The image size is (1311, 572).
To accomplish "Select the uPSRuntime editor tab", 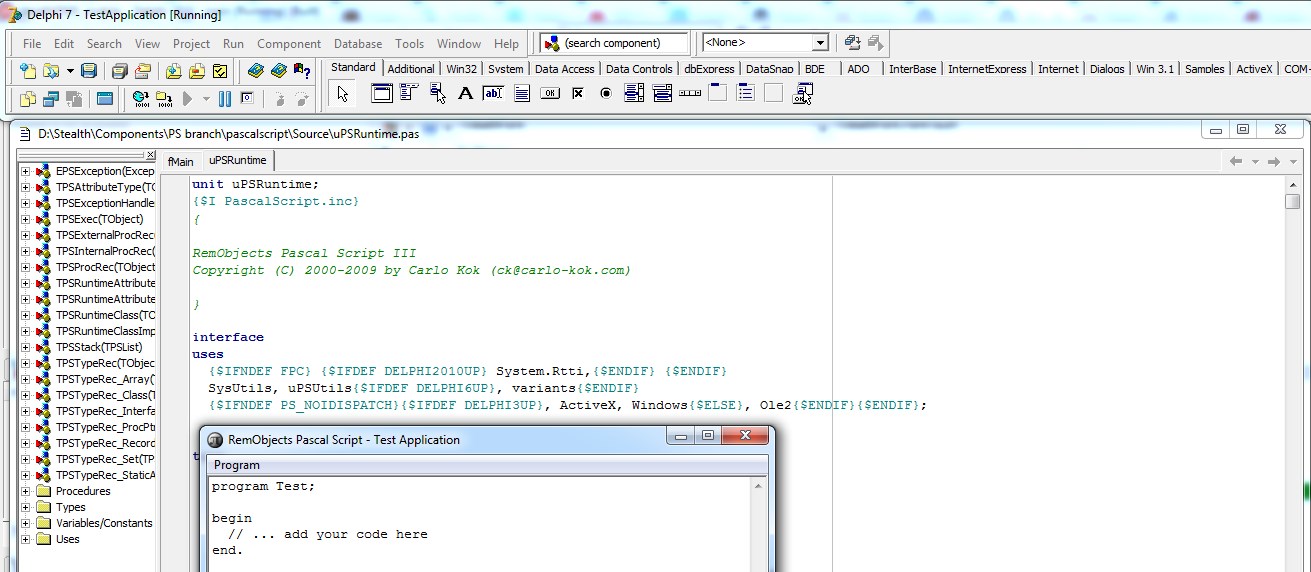I will click(238, 161).
